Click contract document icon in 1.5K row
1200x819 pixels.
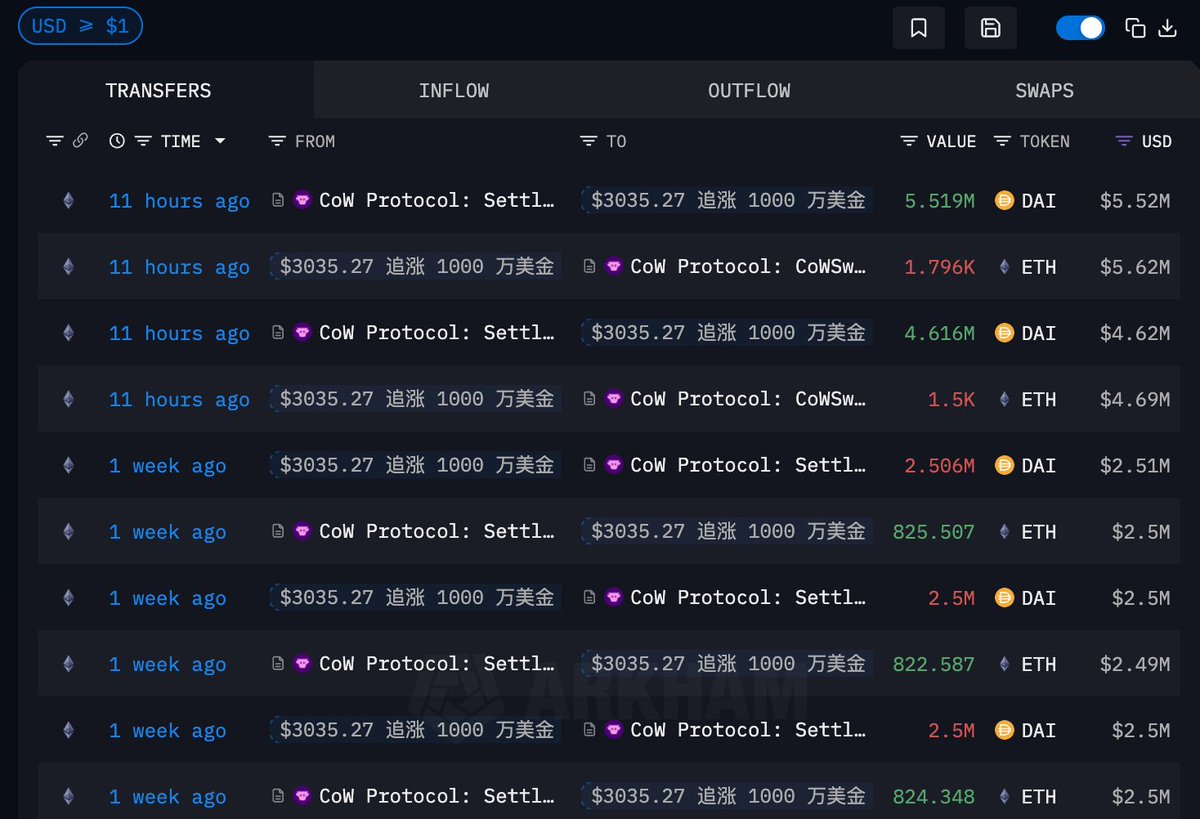pyautogui.click(x=590, y=399)
